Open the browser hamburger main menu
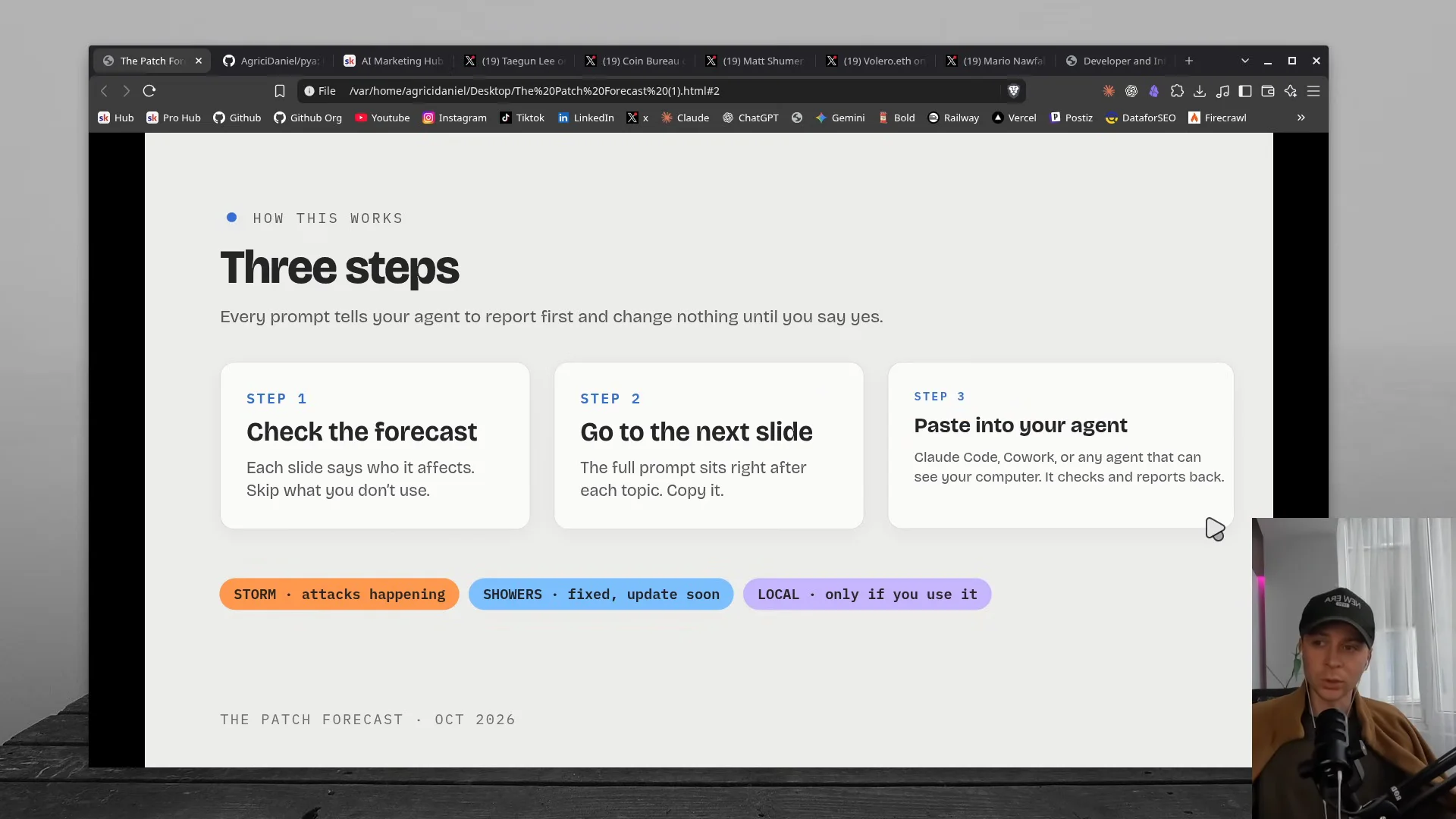 pos(1313,91)
